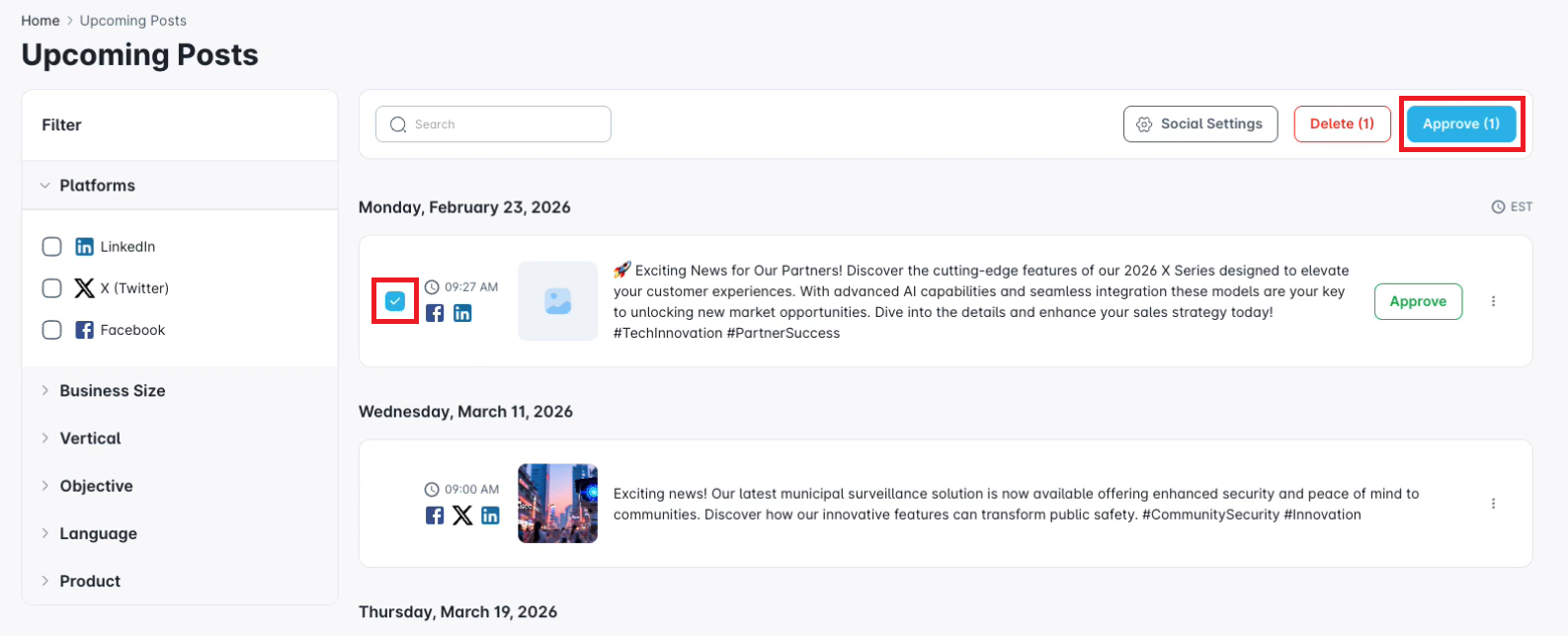Screen dimensions: 1568x636
Task: Uncheck the selected February 23 post checkbox
Action: pos(395,301)
